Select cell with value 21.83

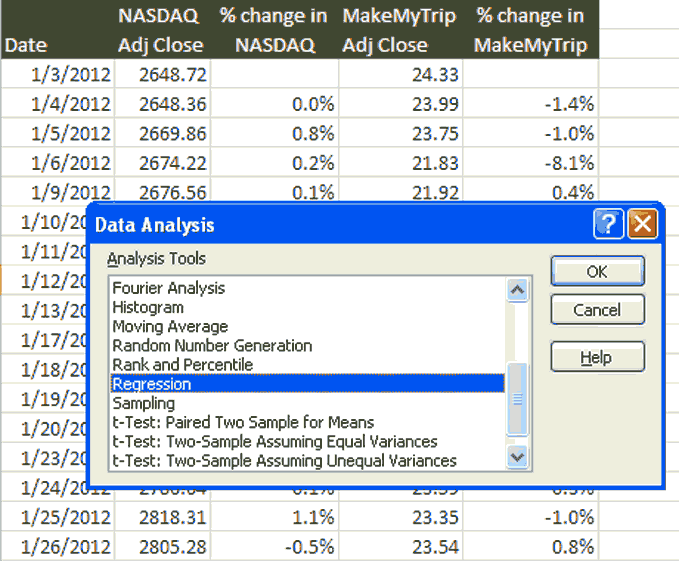[x=400, y=163]
